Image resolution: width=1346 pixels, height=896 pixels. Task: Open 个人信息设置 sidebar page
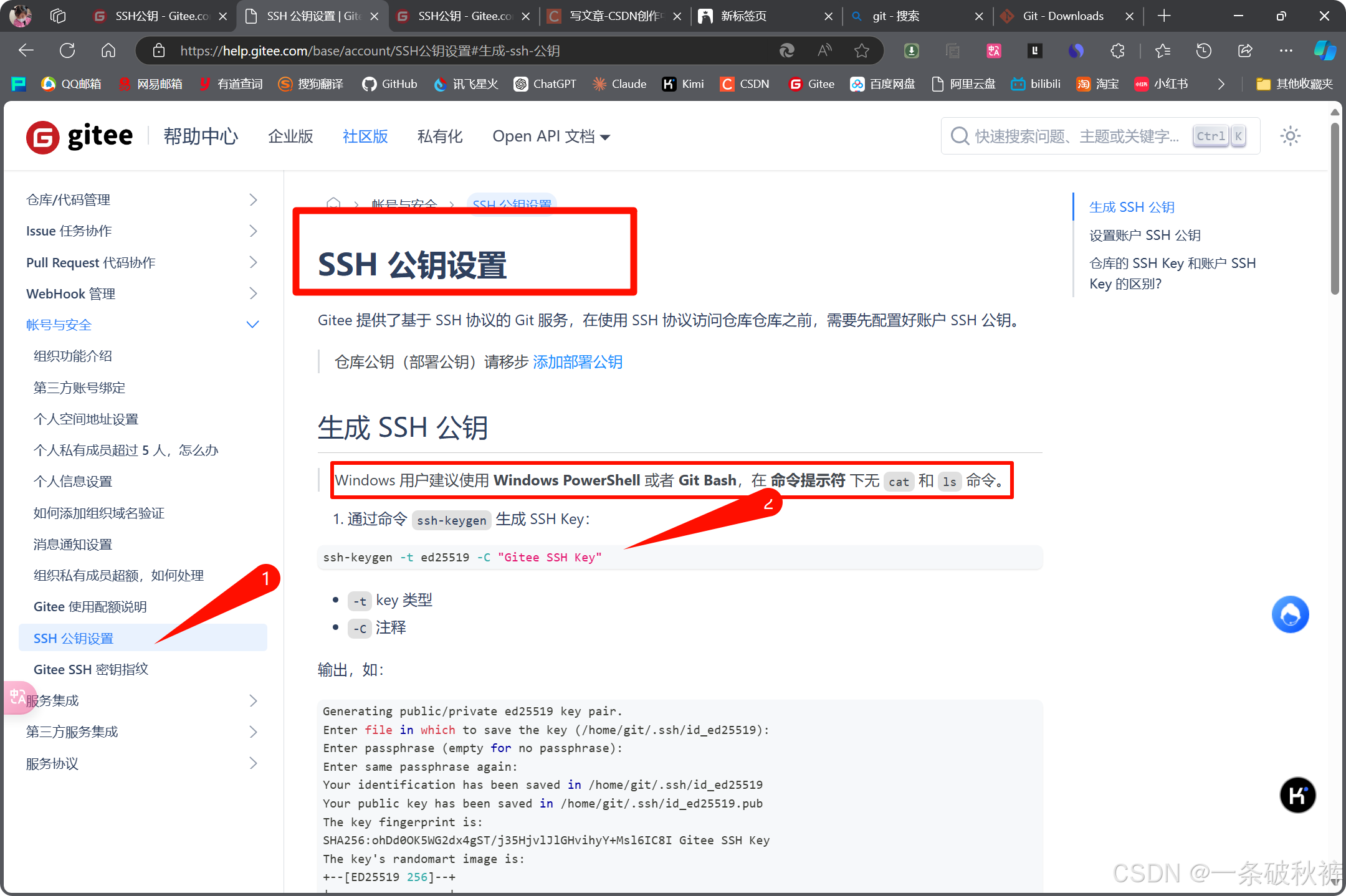(73, 481)
